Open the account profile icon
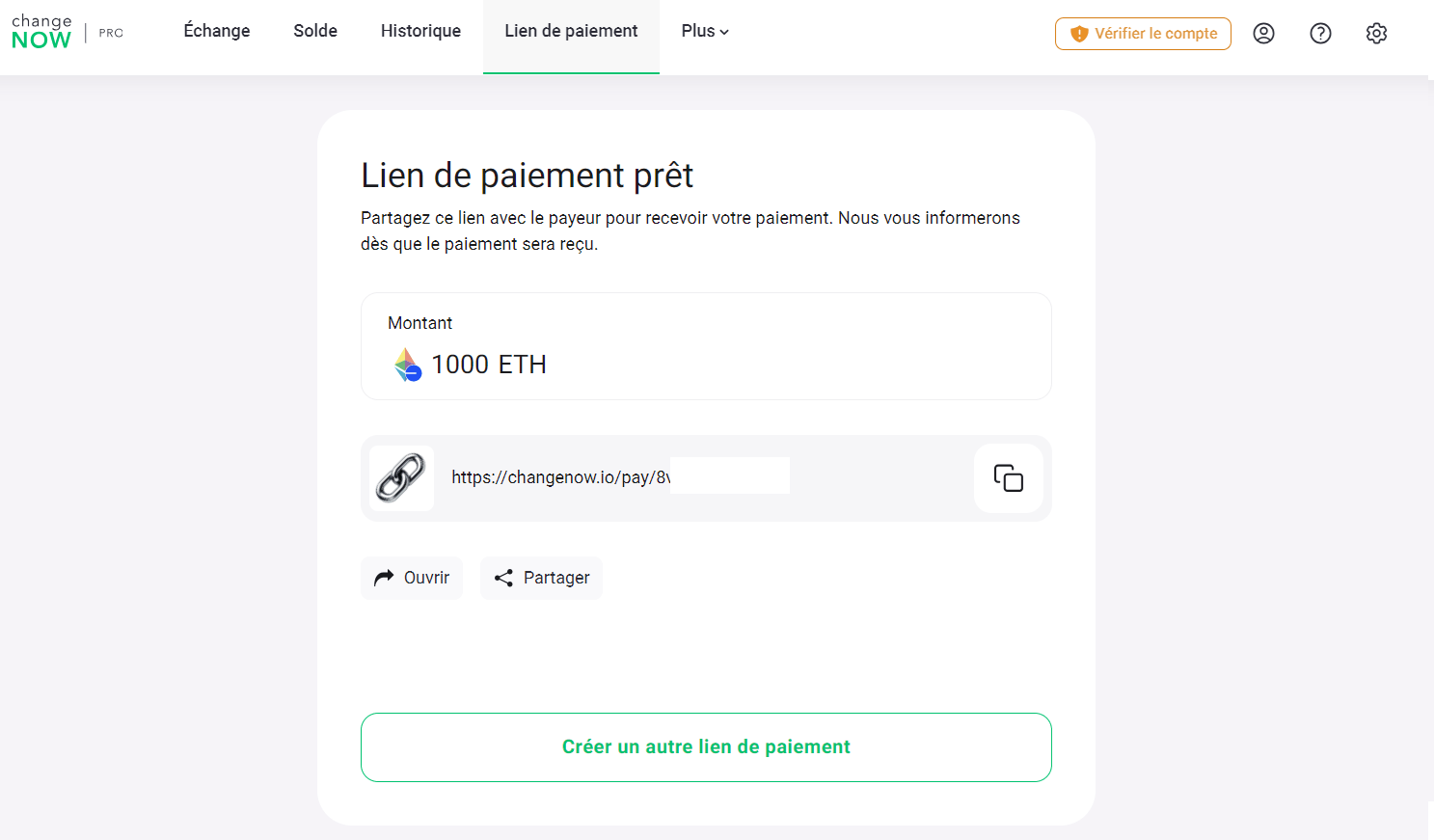 1263,33
